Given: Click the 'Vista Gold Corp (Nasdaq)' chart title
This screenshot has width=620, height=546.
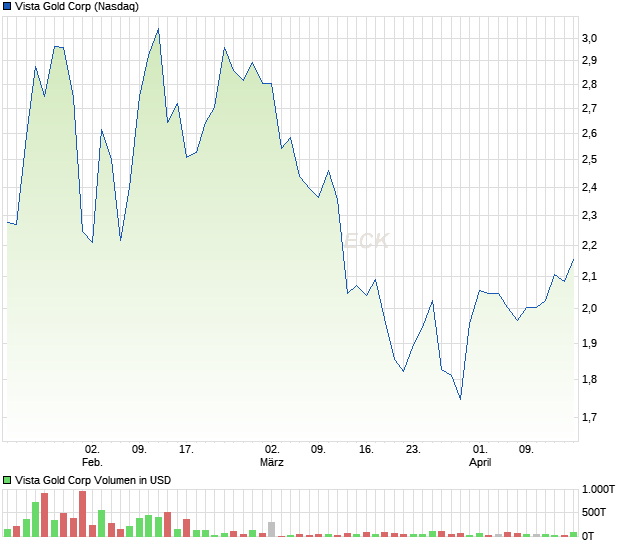Looking at the screenshot, I should click(77, 6).
